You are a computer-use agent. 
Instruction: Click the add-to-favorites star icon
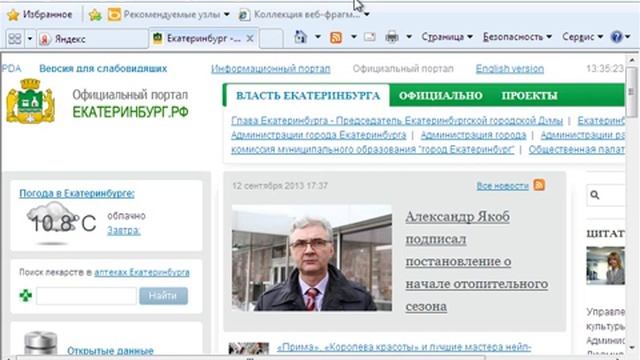click(95, 15)
